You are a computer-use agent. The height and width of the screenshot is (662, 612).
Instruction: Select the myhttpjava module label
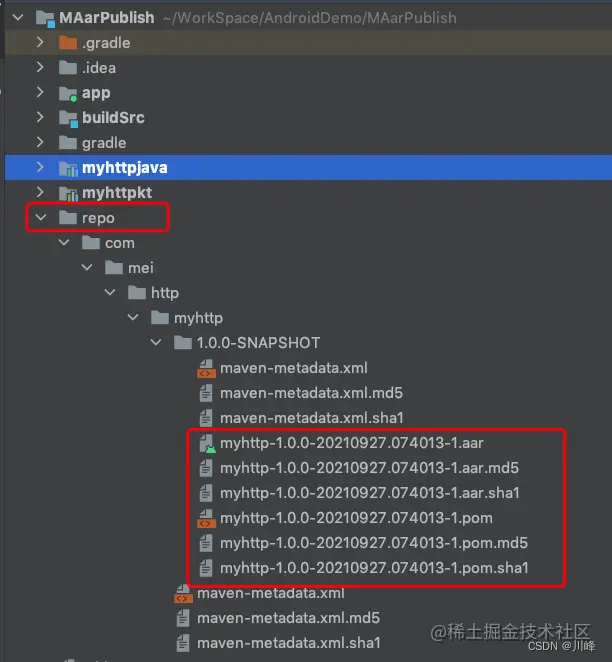(125, 168)
